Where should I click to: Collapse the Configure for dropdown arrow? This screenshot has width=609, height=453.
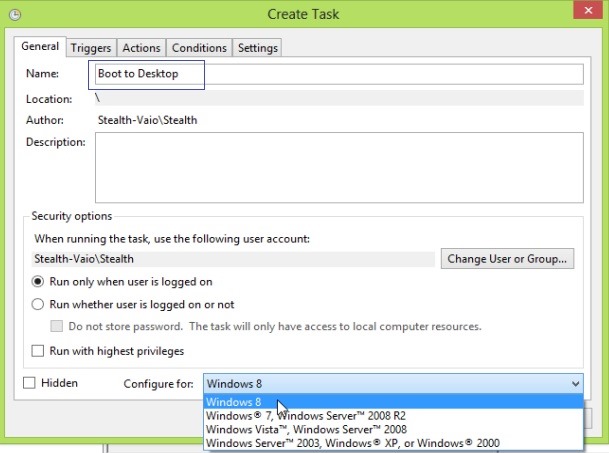575,384
